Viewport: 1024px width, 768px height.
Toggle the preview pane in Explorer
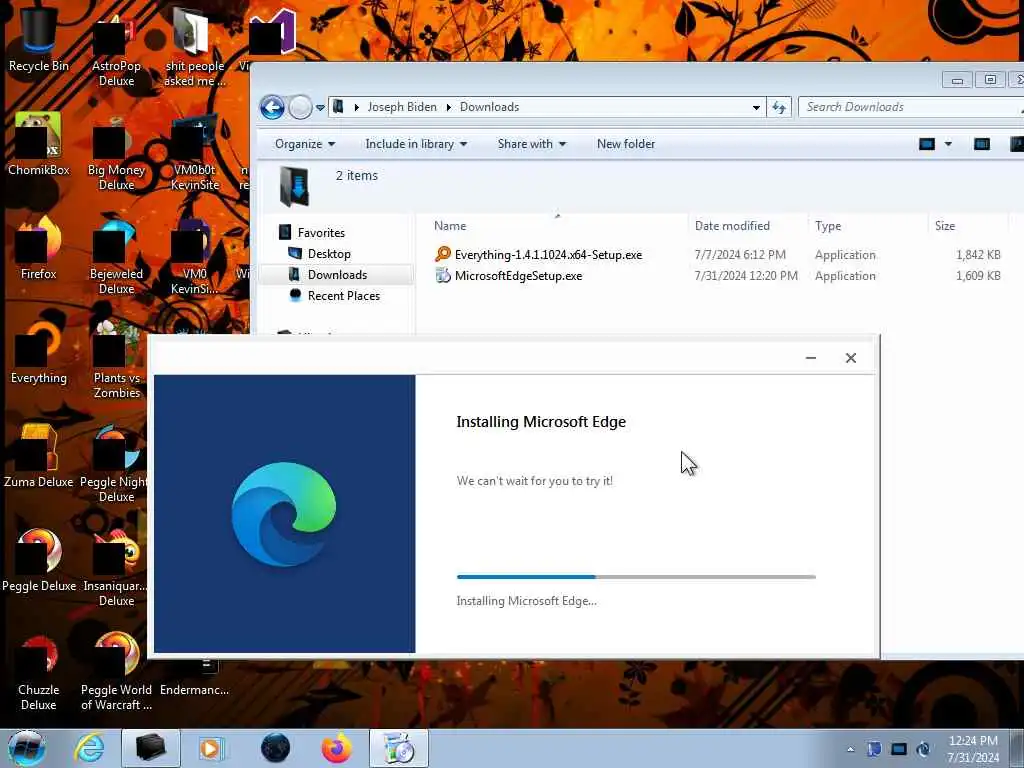point(982,144)
